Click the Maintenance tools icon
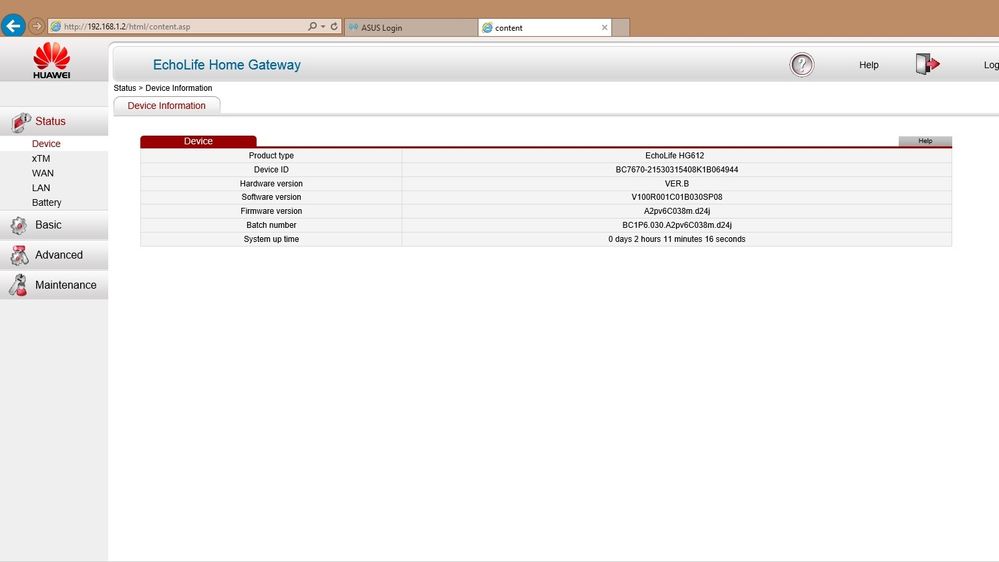Viewport: 999px width, 562px height. [x=18, y=285]
